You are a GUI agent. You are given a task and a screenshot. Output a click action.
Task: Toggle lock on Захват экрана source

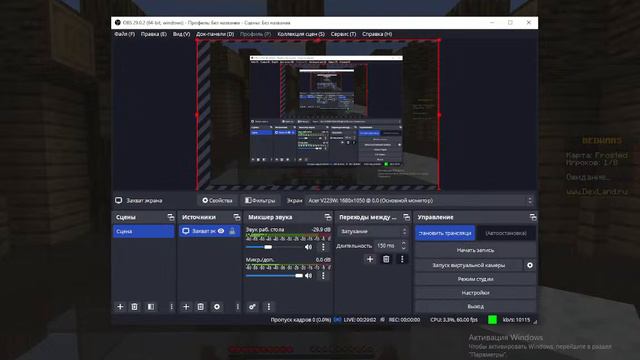[232, 231]
